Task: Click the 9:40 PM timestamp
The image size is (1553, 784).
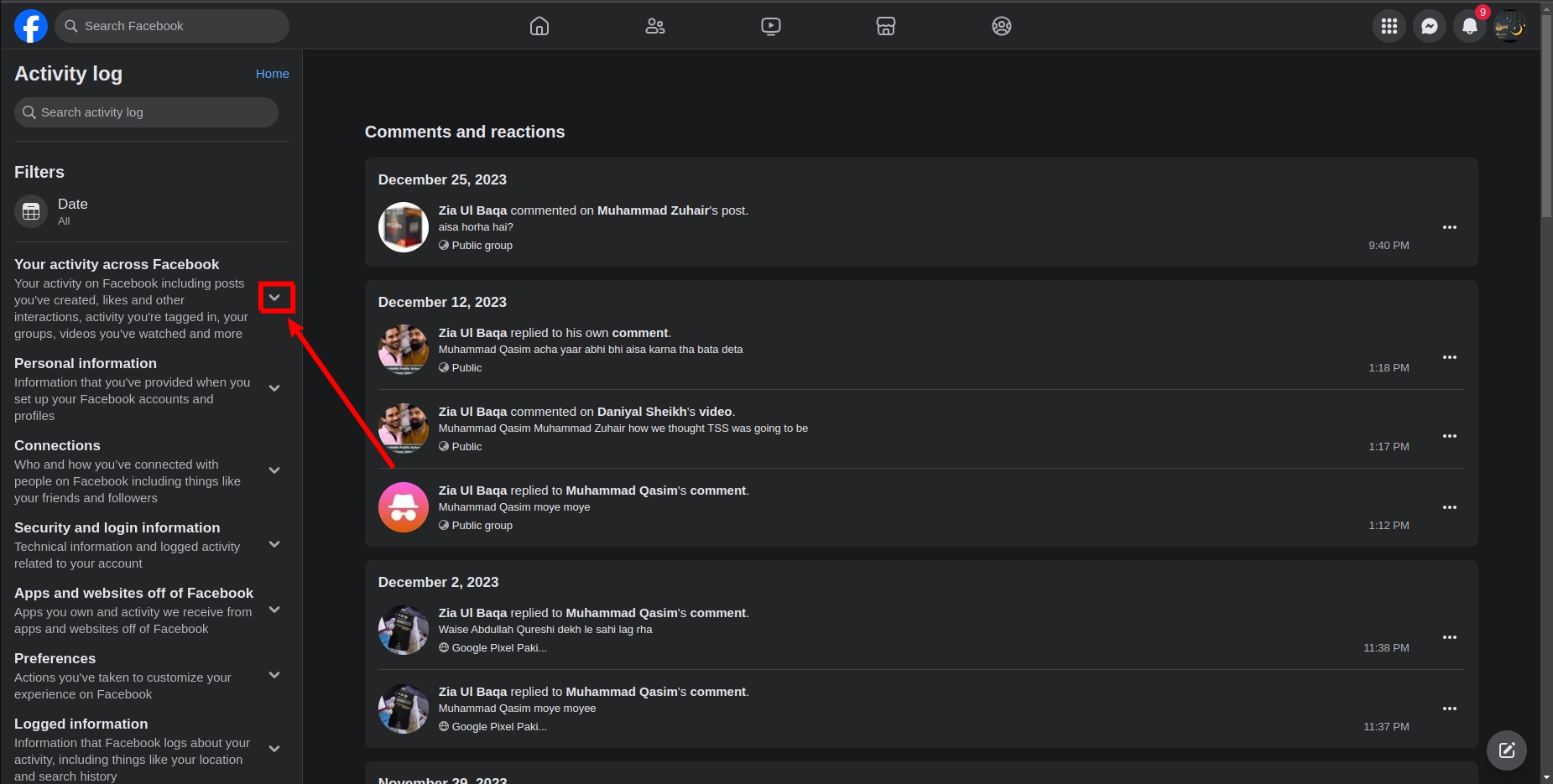Action: (x=1389, y=246)
